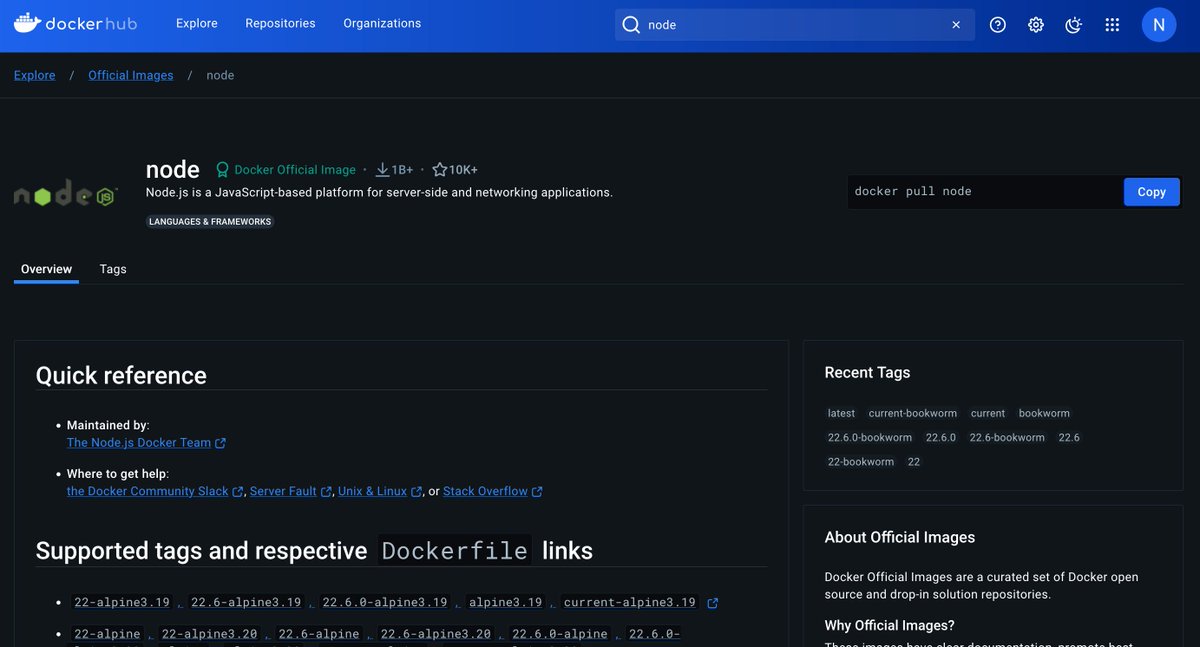
Task: Open the apps grid icon
Action: click(x=1112, y=25)
